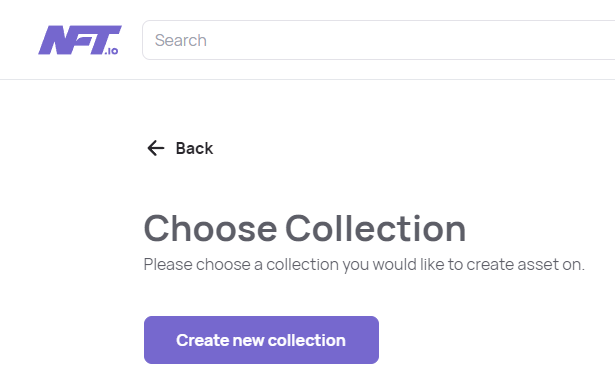This screenshot has height=384, width=615.
Task: Start a new collection with the purple button
Action: (261, 340)
